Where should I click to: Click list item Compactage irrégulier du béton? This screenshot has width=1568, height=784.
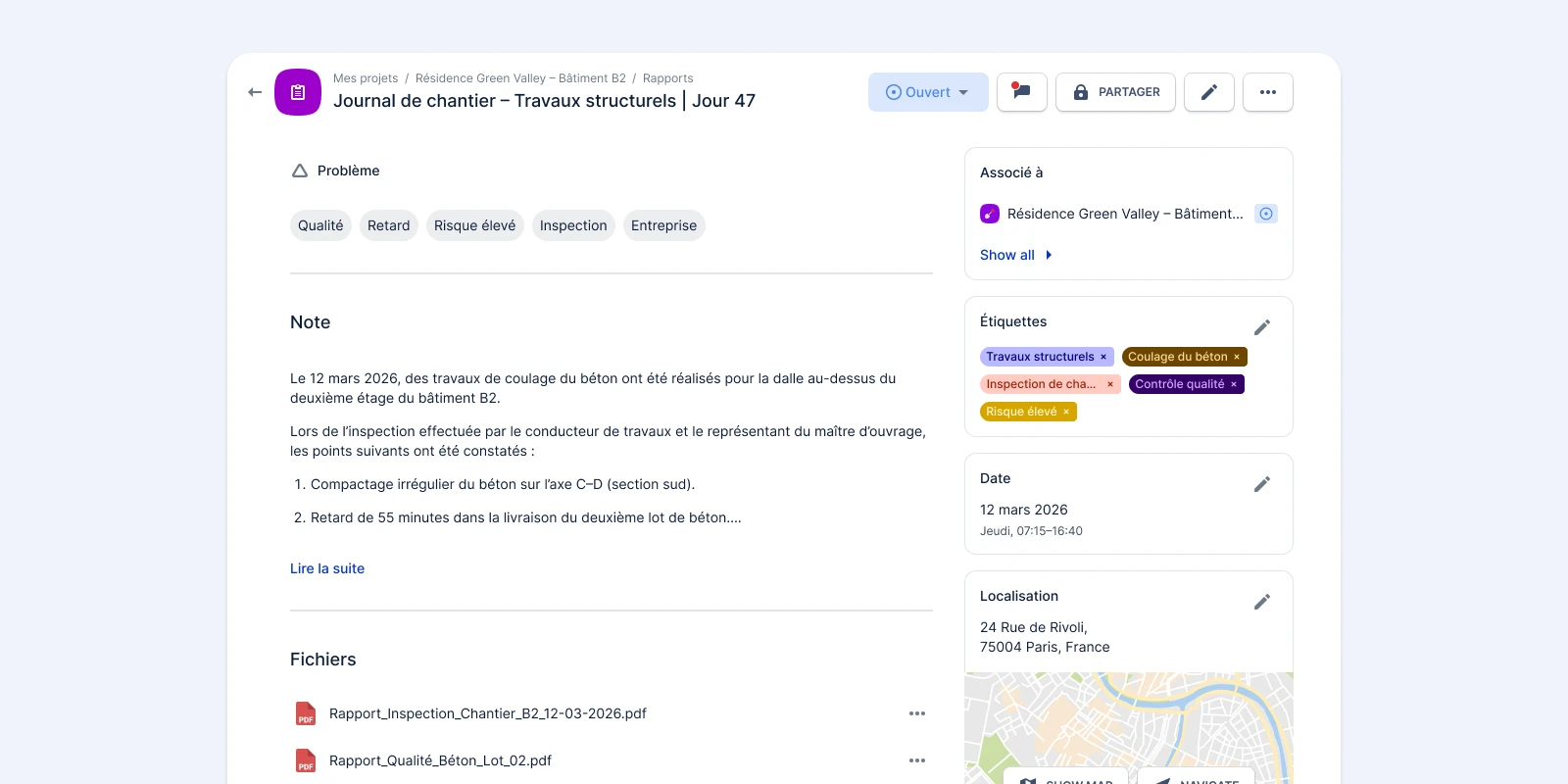click(x=503, y=484)
